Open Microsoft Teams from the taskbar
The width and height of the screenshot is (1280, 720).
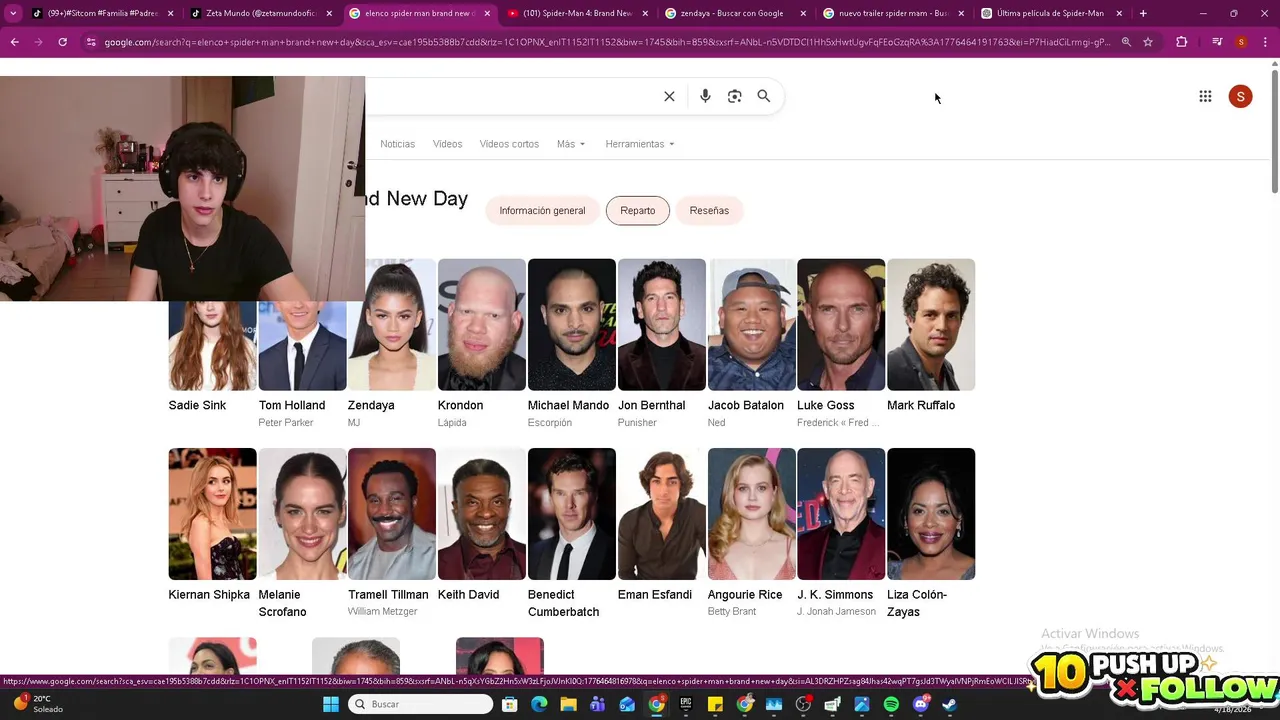598,704
